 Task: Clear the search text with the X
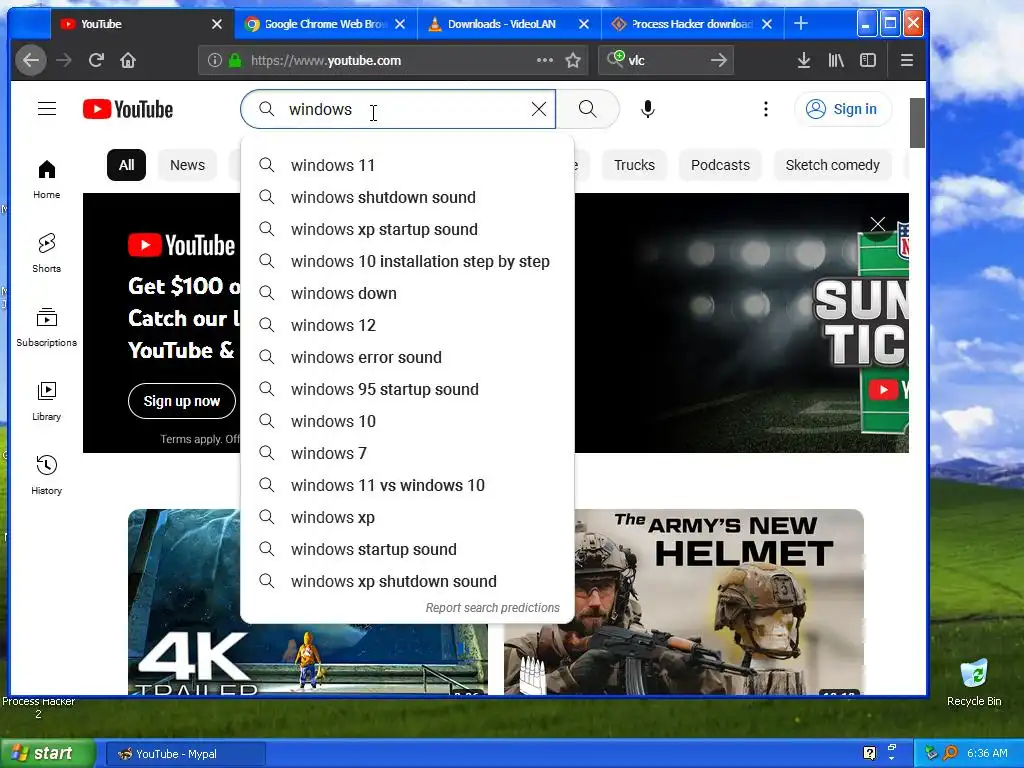[x=539, y=109]
